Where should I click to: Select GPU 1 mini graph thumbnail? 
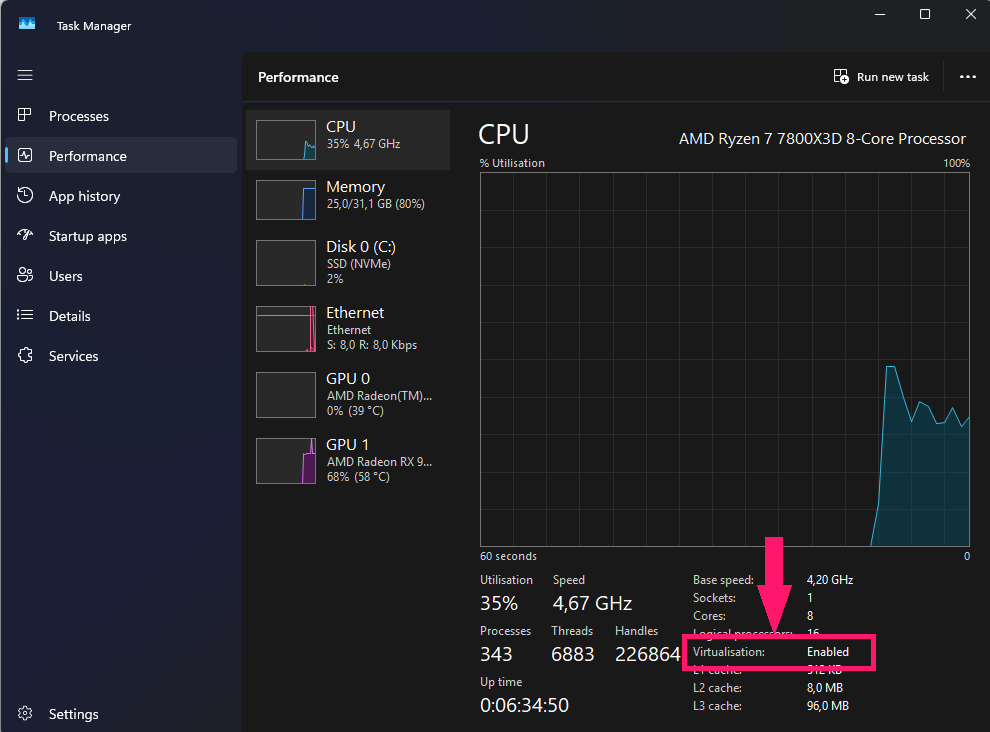tap(285, 460)
